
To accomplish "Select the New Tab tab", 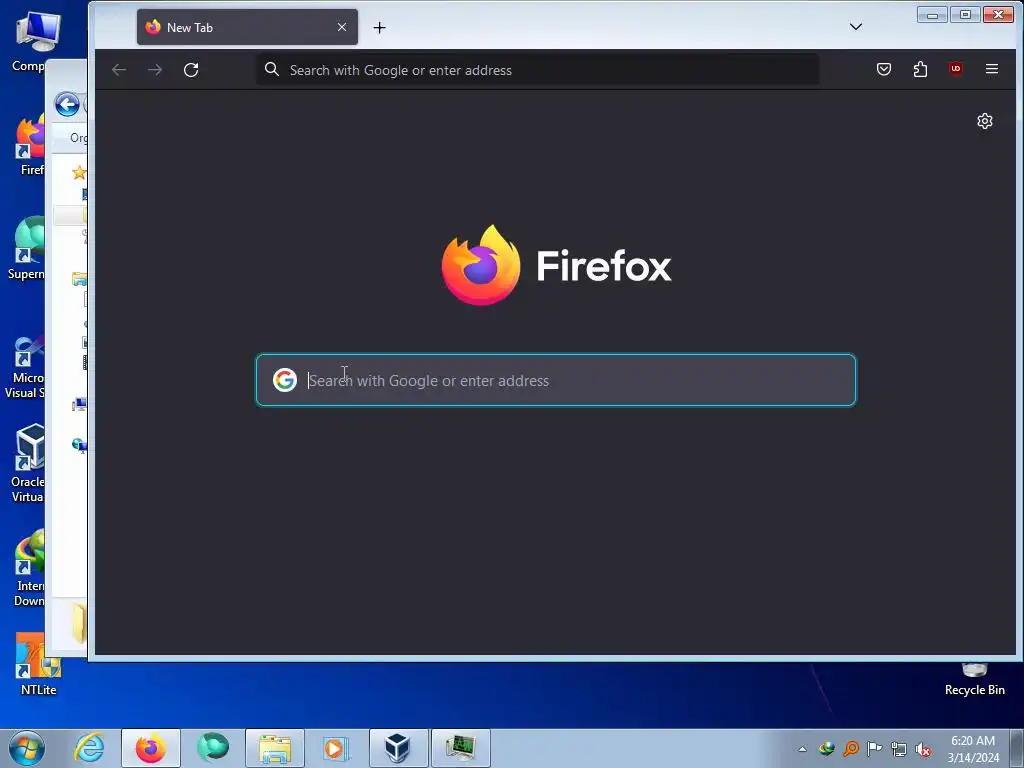I will 248,27.
